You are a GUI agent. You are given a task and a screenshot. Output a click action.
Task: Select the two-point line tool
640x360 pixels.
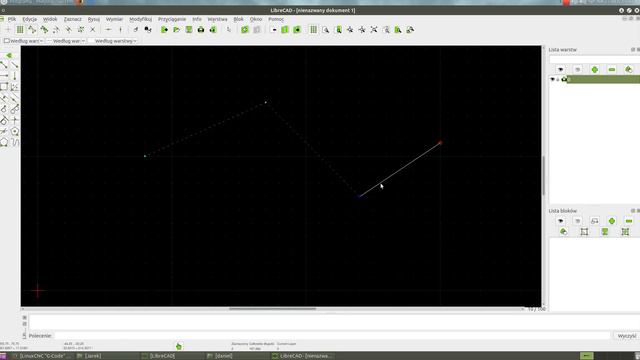click(4, 65)
